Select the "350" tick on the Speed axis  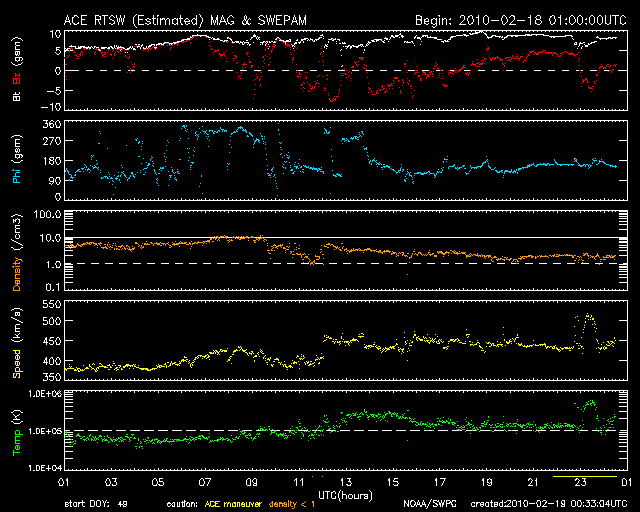[52, 377]
